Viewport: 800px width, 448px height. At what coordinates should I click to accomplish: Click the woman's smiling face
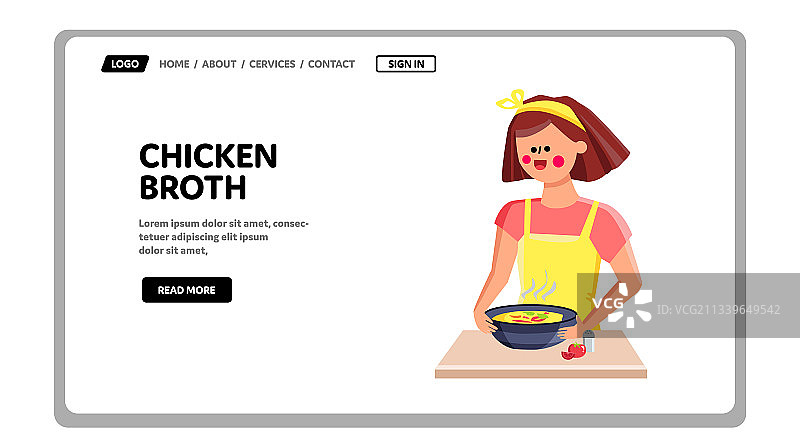[547, 153]
